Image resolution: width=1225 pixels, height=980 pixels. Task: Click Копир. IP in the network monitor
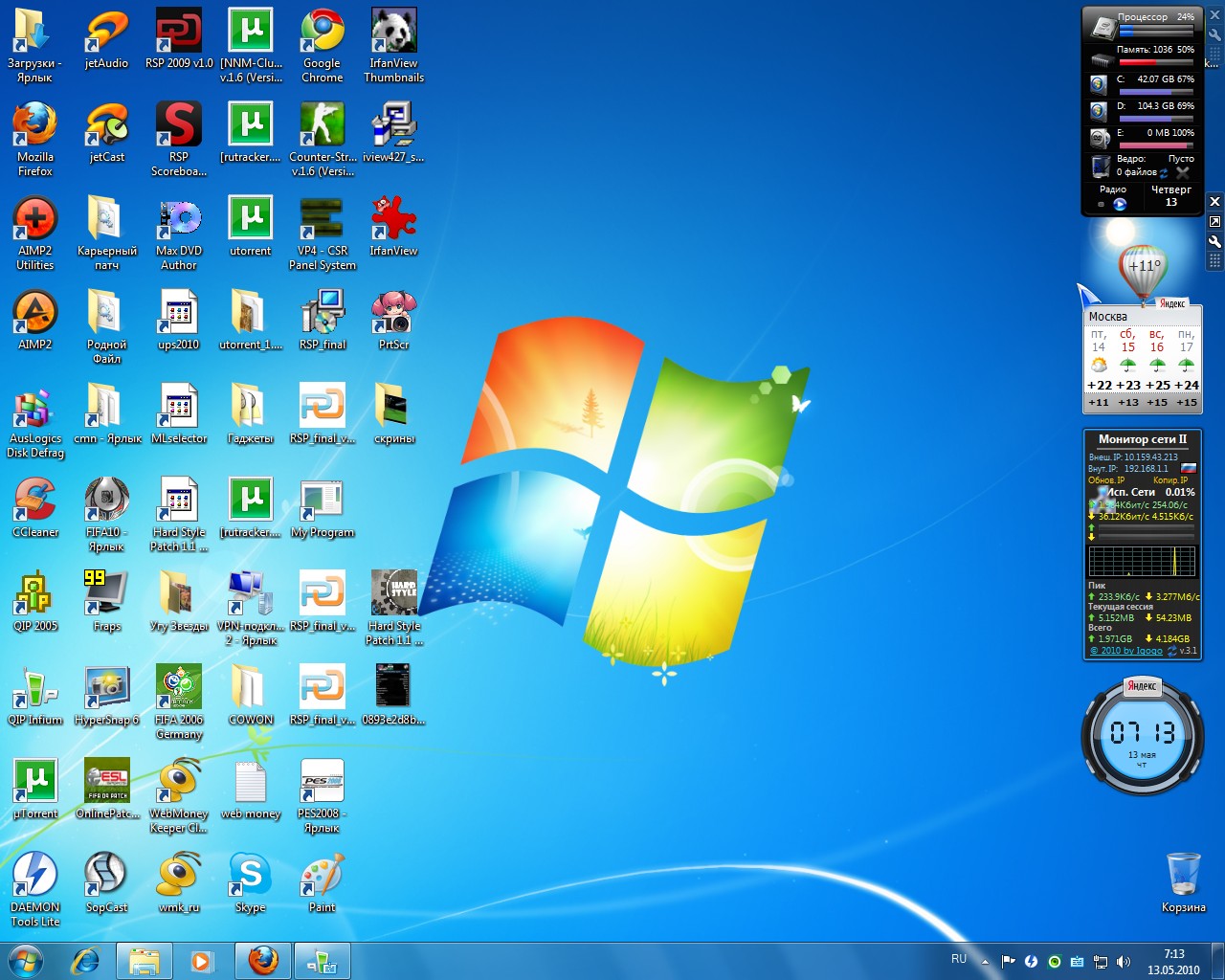[1170, 480]
